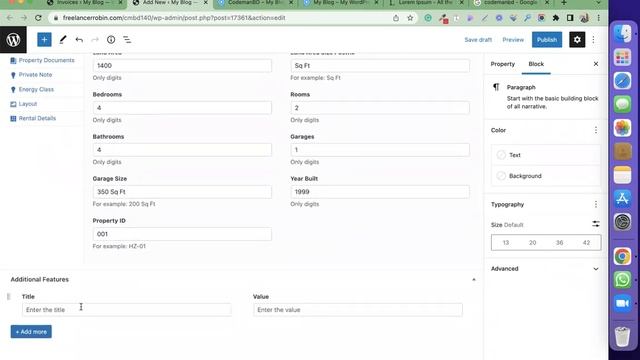Reload the browser page
Screen dimensions: 640x360
(x=38, y=18)
